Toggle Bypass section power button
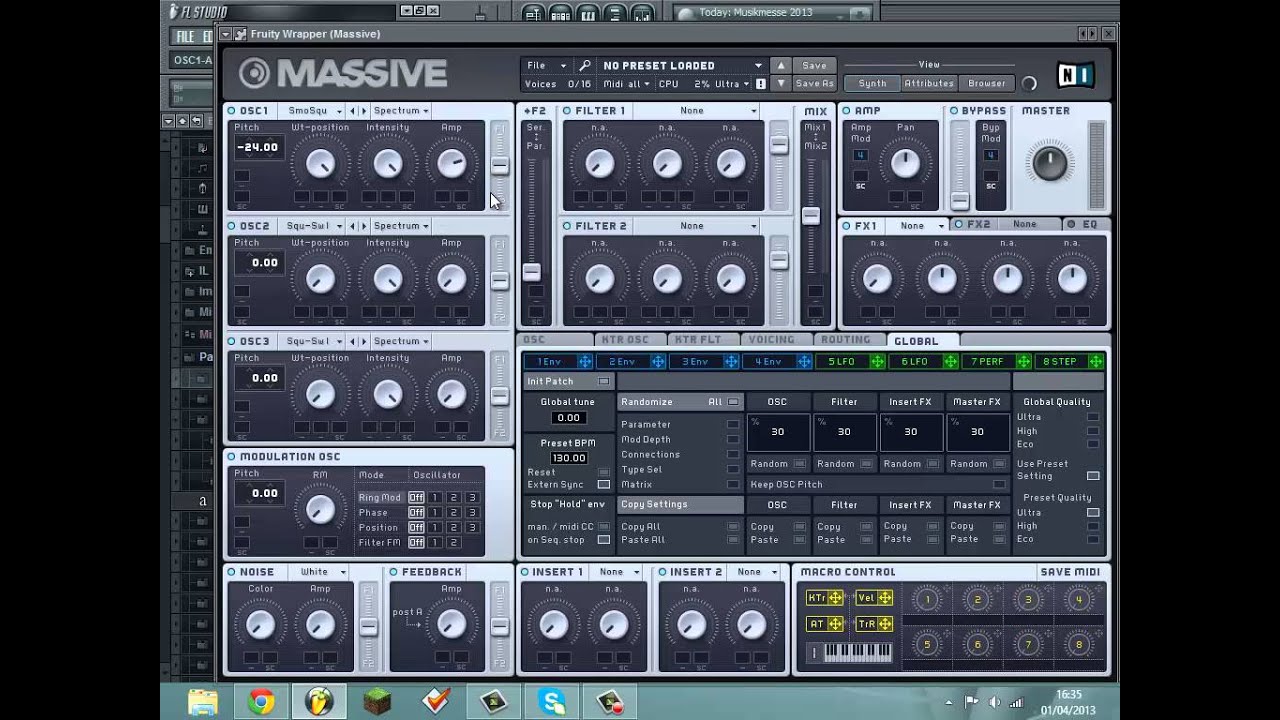 [954, 111]
